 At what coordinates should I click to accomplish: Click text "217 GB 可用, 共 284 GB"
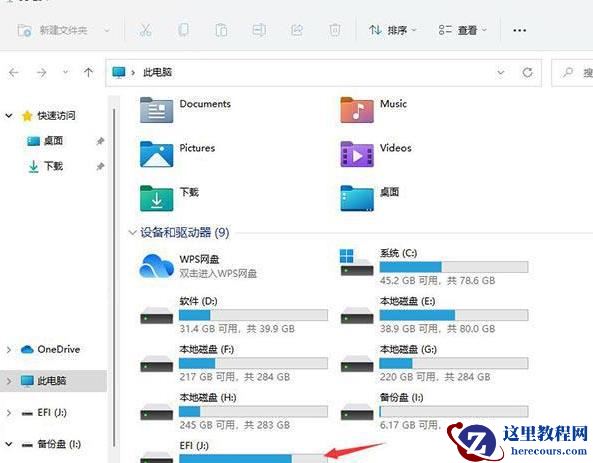[x=235, y=377]
